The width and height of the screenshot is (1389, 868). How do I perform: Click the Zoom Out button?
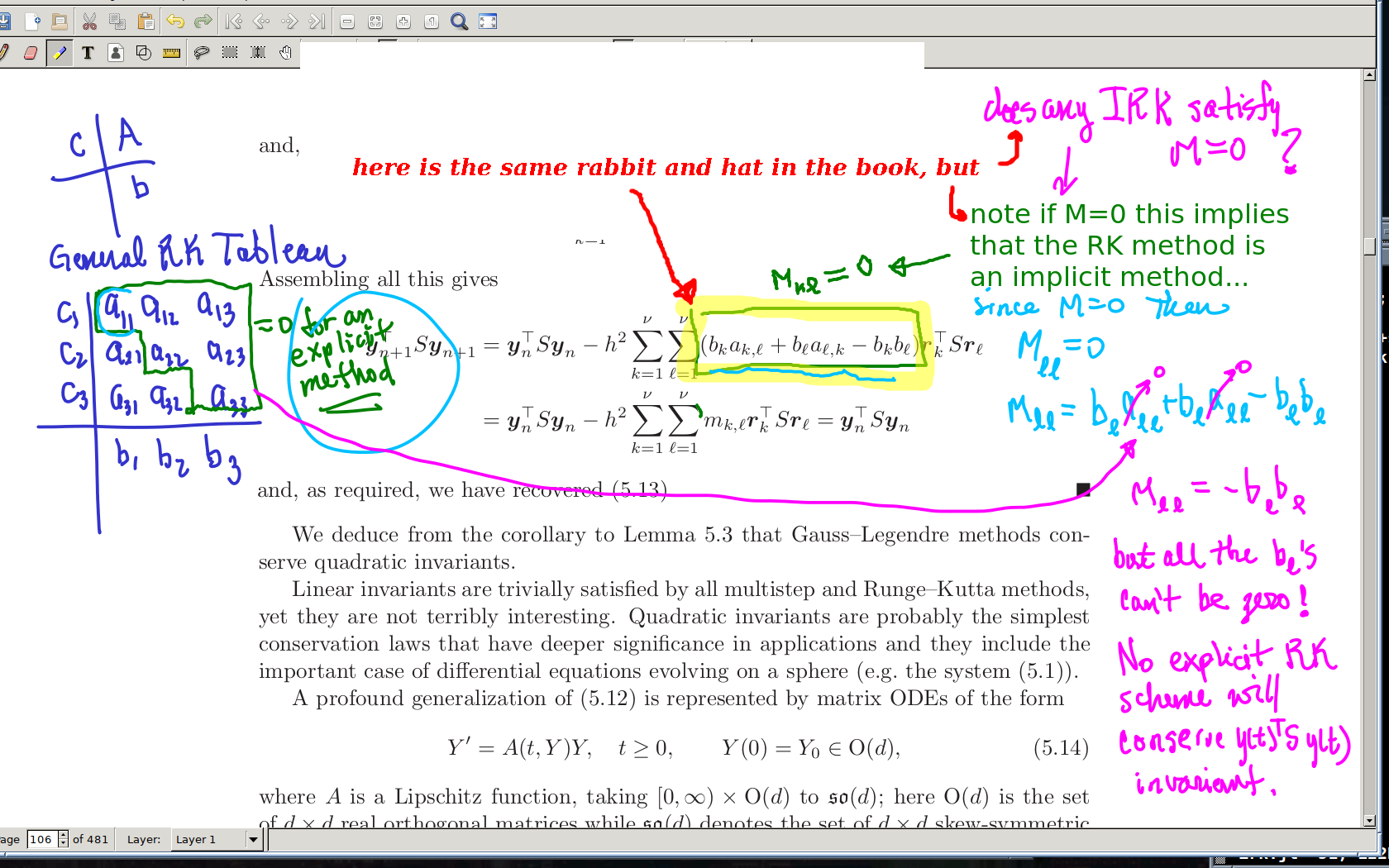347,21
